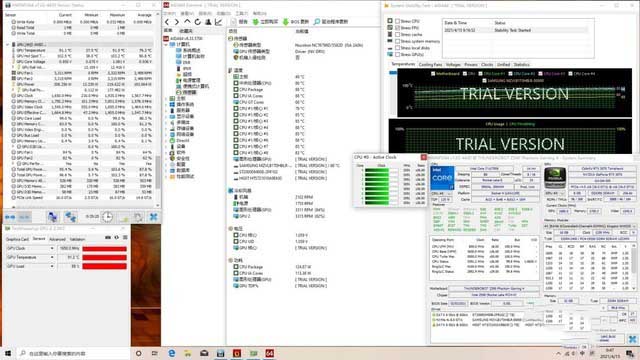The height and width of the screenshot is (360, 640).
Task: Click GPU-Z refresh icon
Action: pos(116,238)
